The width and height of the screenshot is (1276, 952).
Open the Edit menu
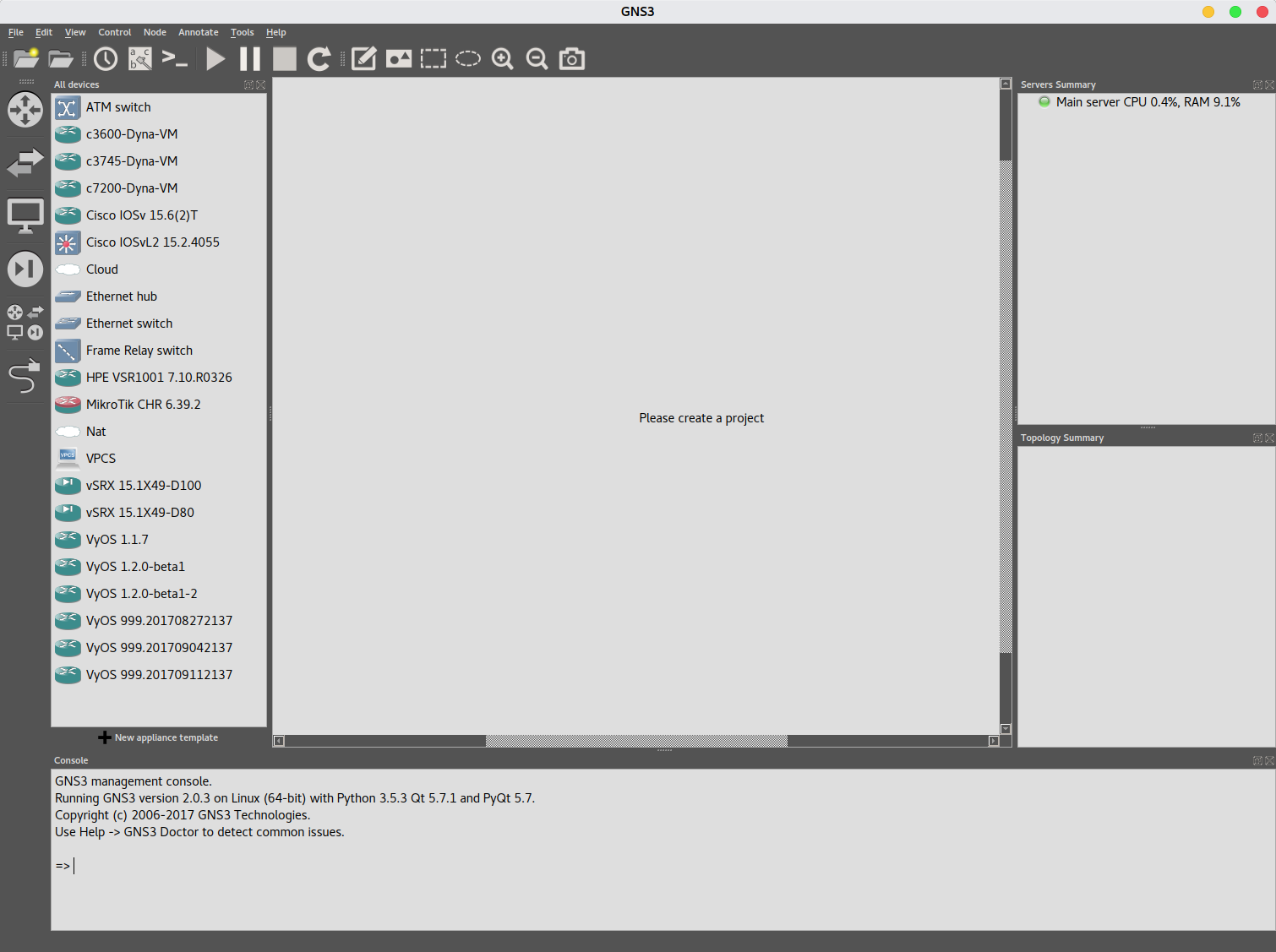coord(44,32)
